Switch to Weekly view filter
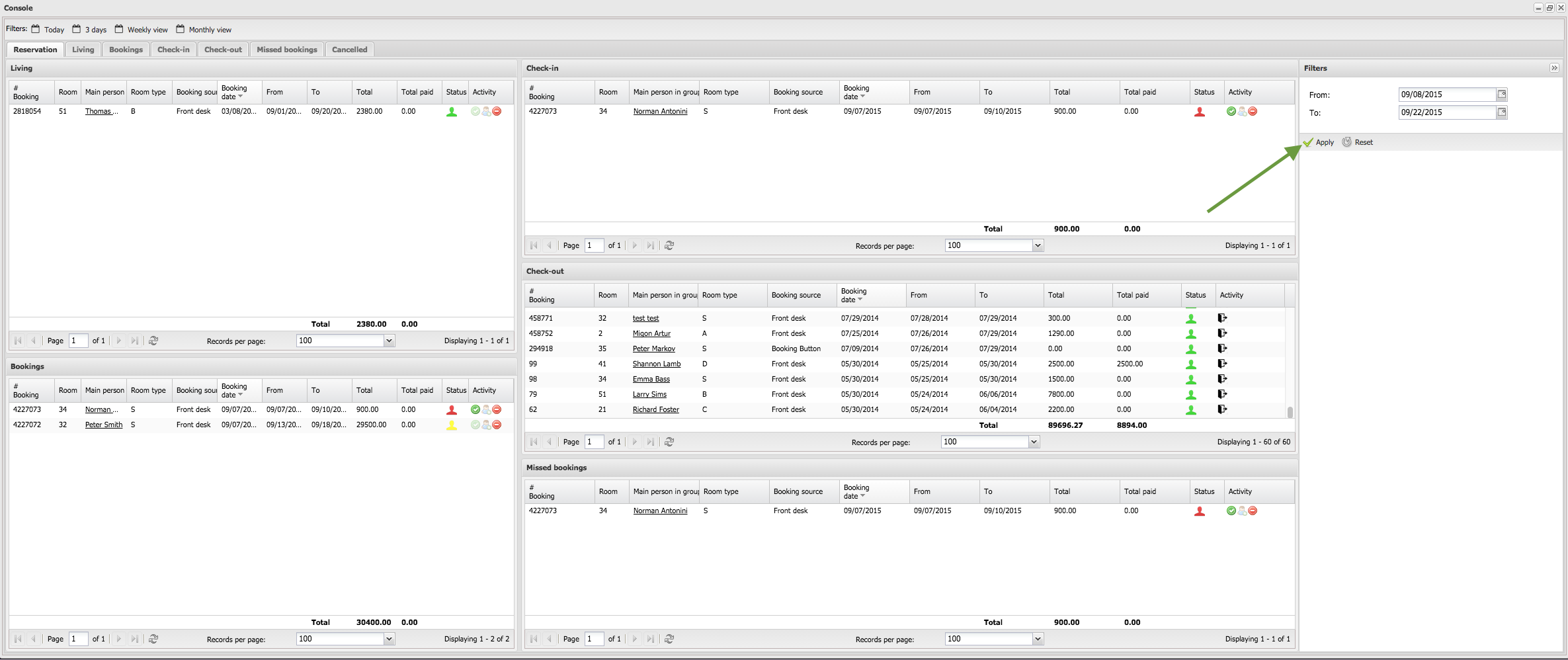Screen dimensions: 1568x660 pos(141,29)
